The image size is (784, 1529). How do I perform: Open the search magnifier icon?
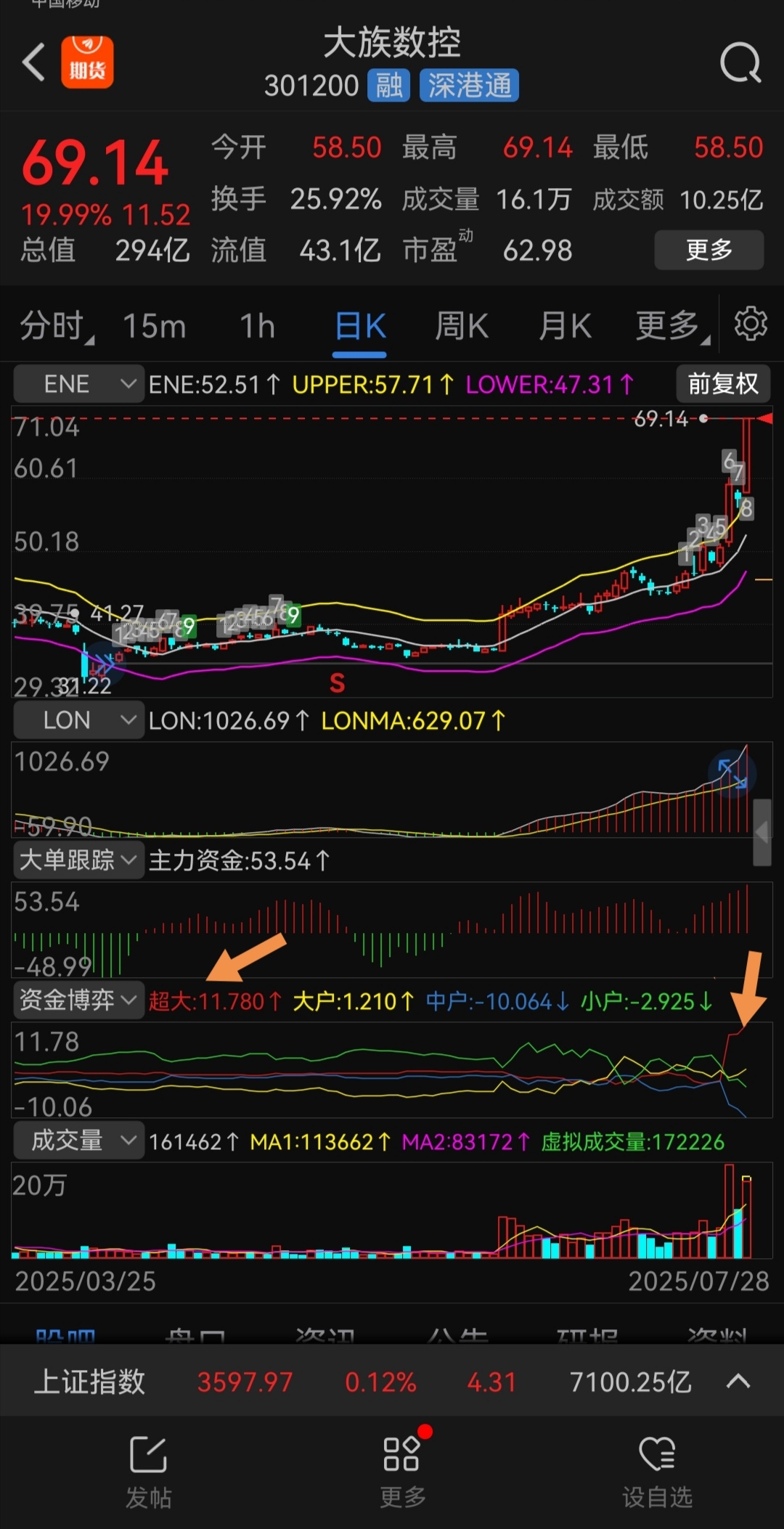(x=740, y=63)
